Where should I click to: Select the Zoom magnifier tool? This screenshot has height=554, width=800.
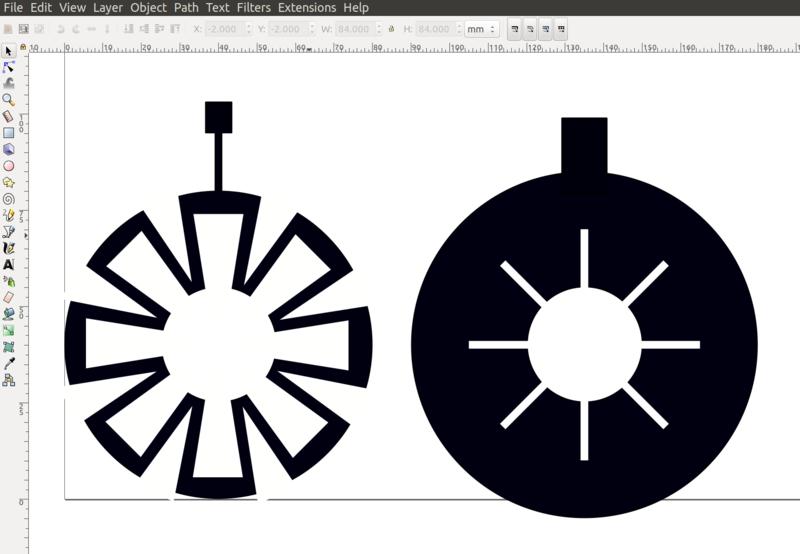coord(8,99)
